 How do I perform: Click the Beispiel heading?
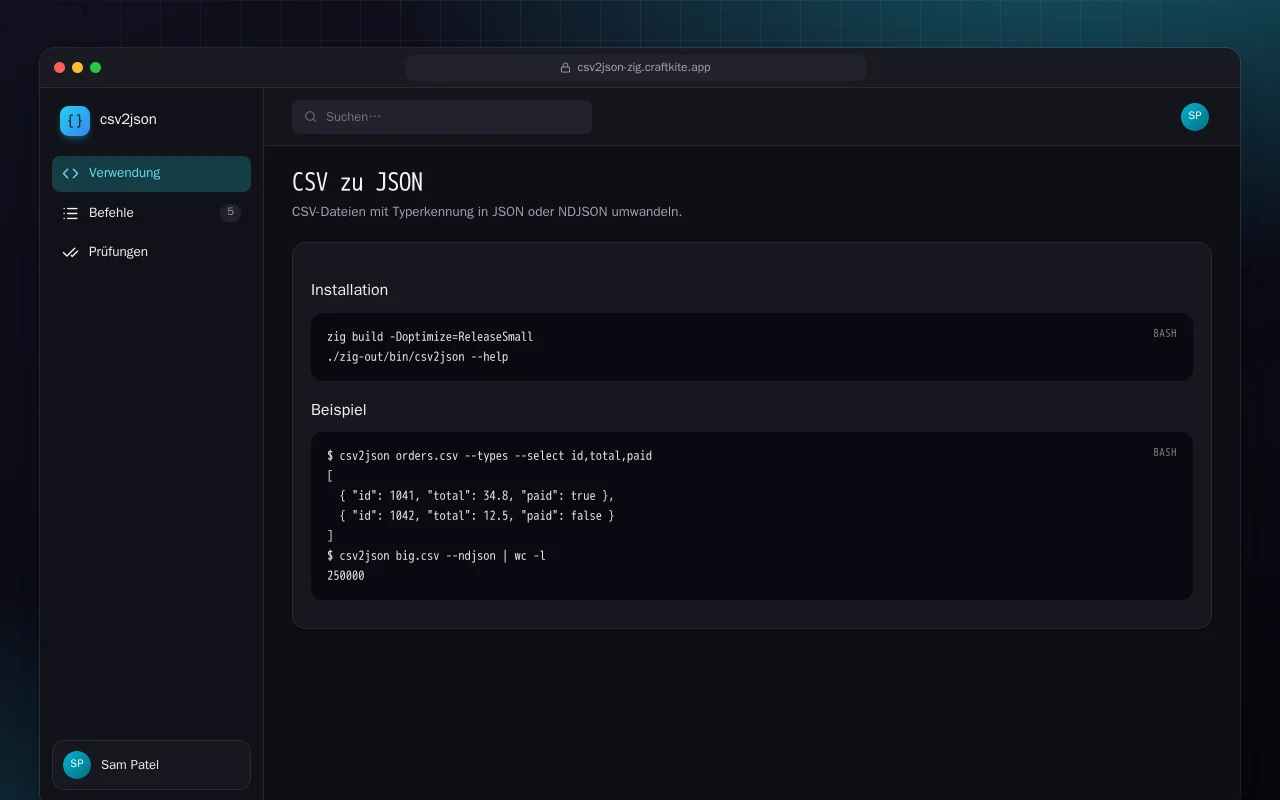338,410
